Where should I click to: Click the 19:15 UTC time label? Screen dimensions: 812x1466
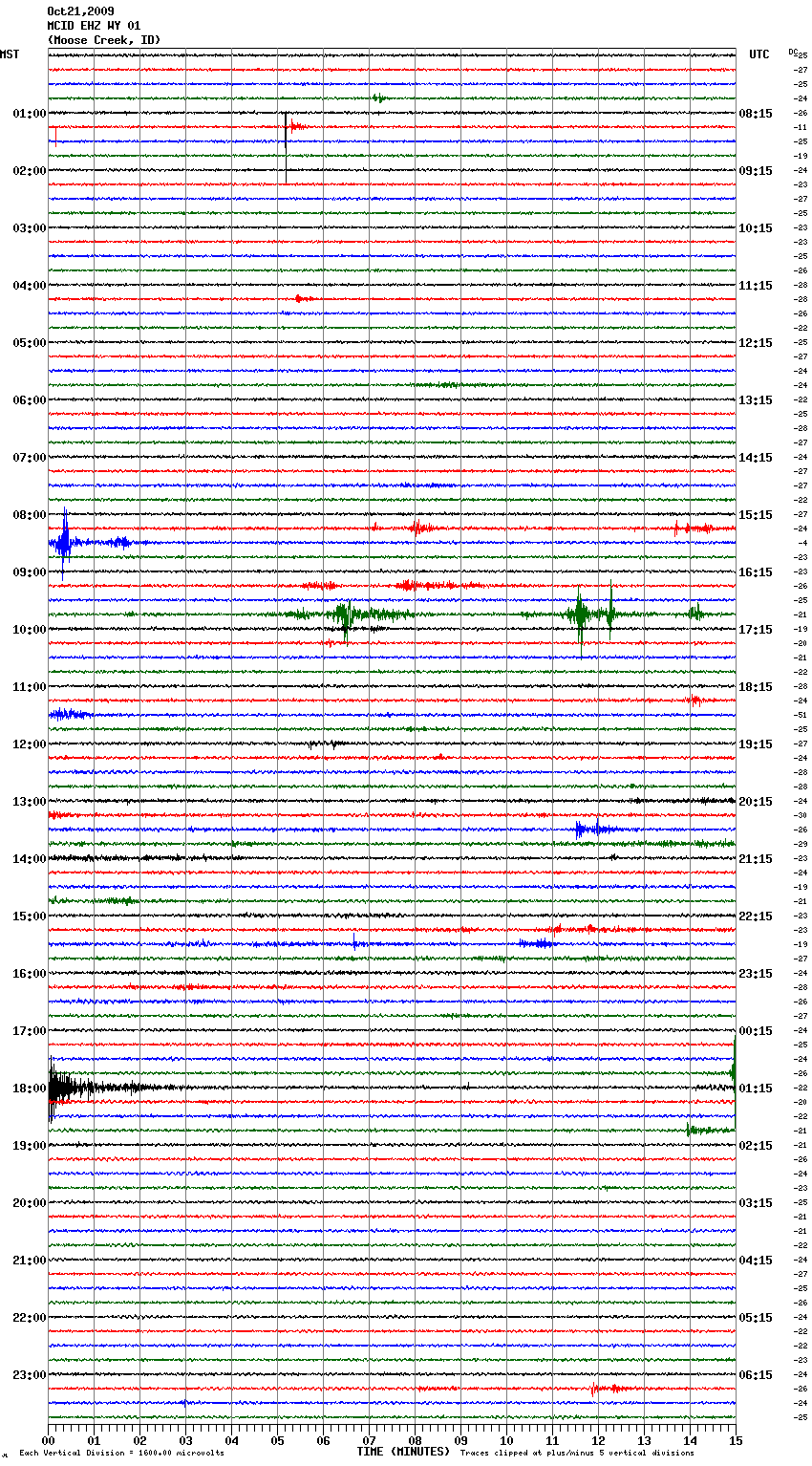tap(756, 744)
